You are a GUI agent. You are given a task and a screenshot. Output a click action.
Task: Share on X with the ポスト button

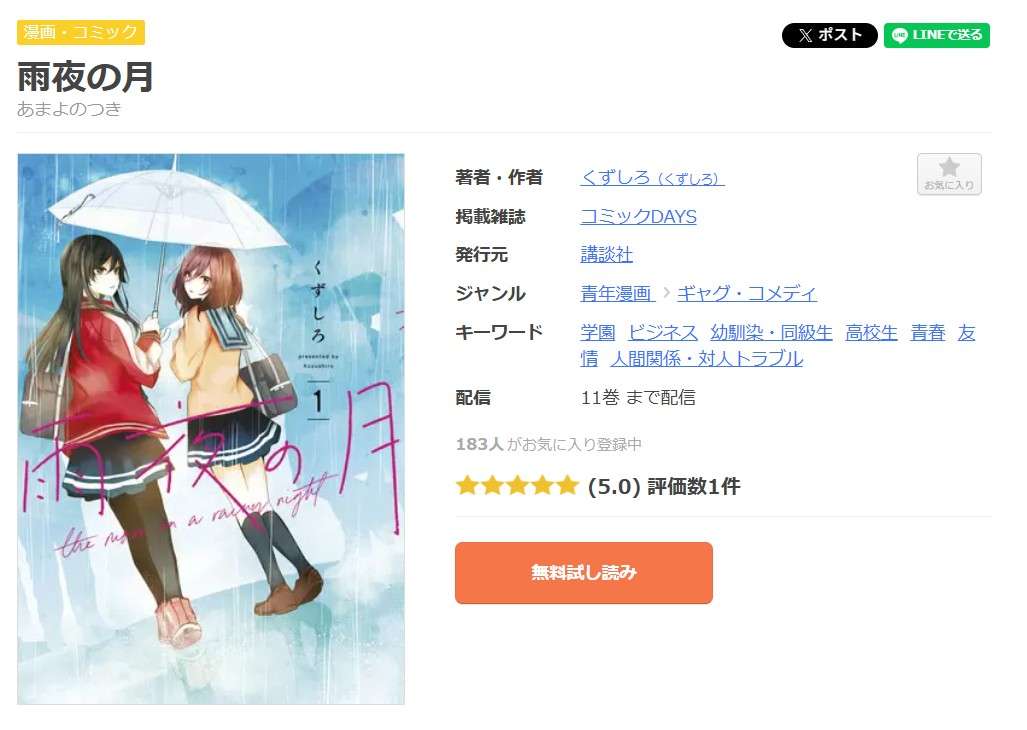click(x=829, y=35)
